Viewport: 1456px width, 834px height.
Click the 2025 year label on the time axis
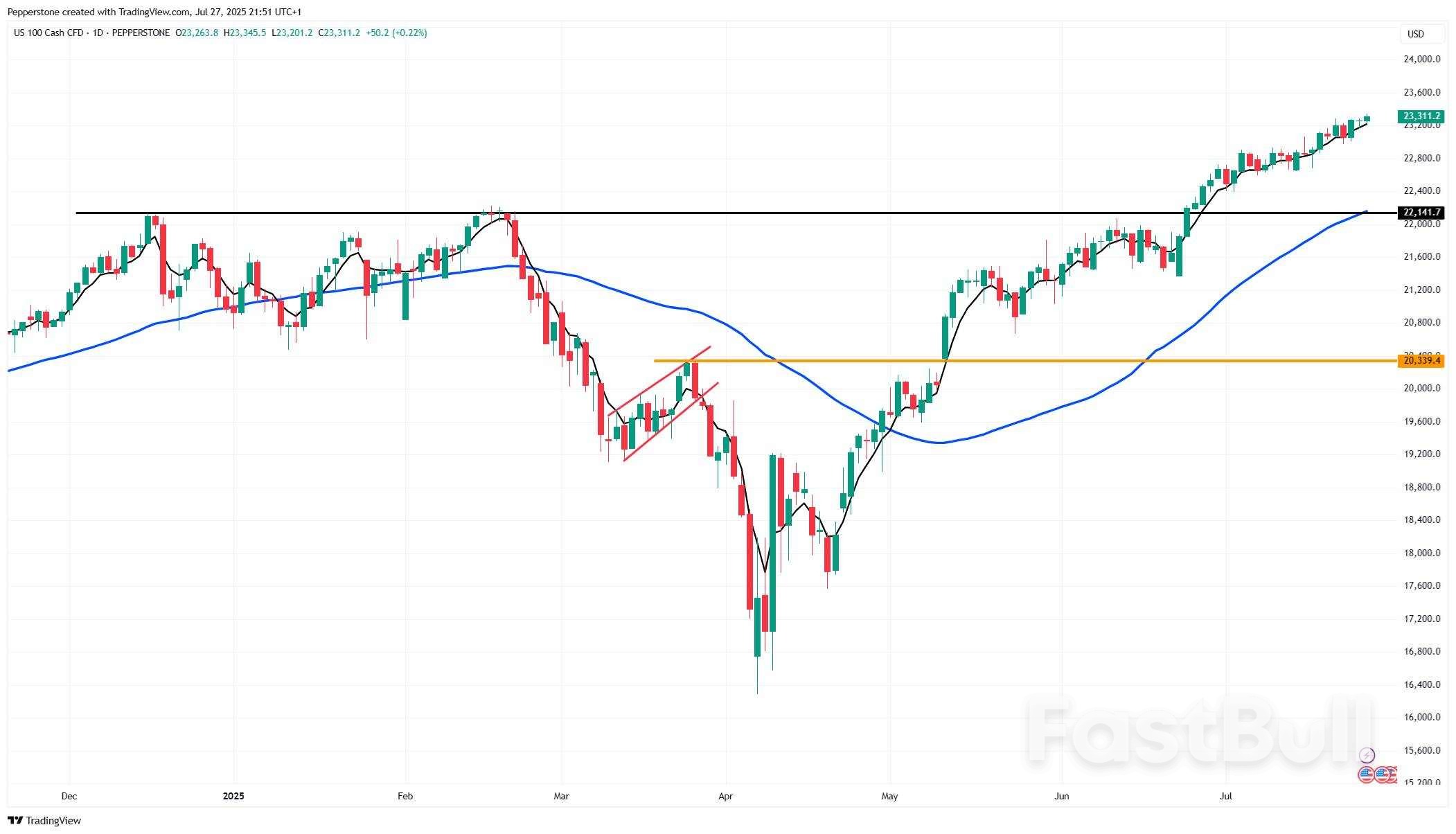[234, 796]
